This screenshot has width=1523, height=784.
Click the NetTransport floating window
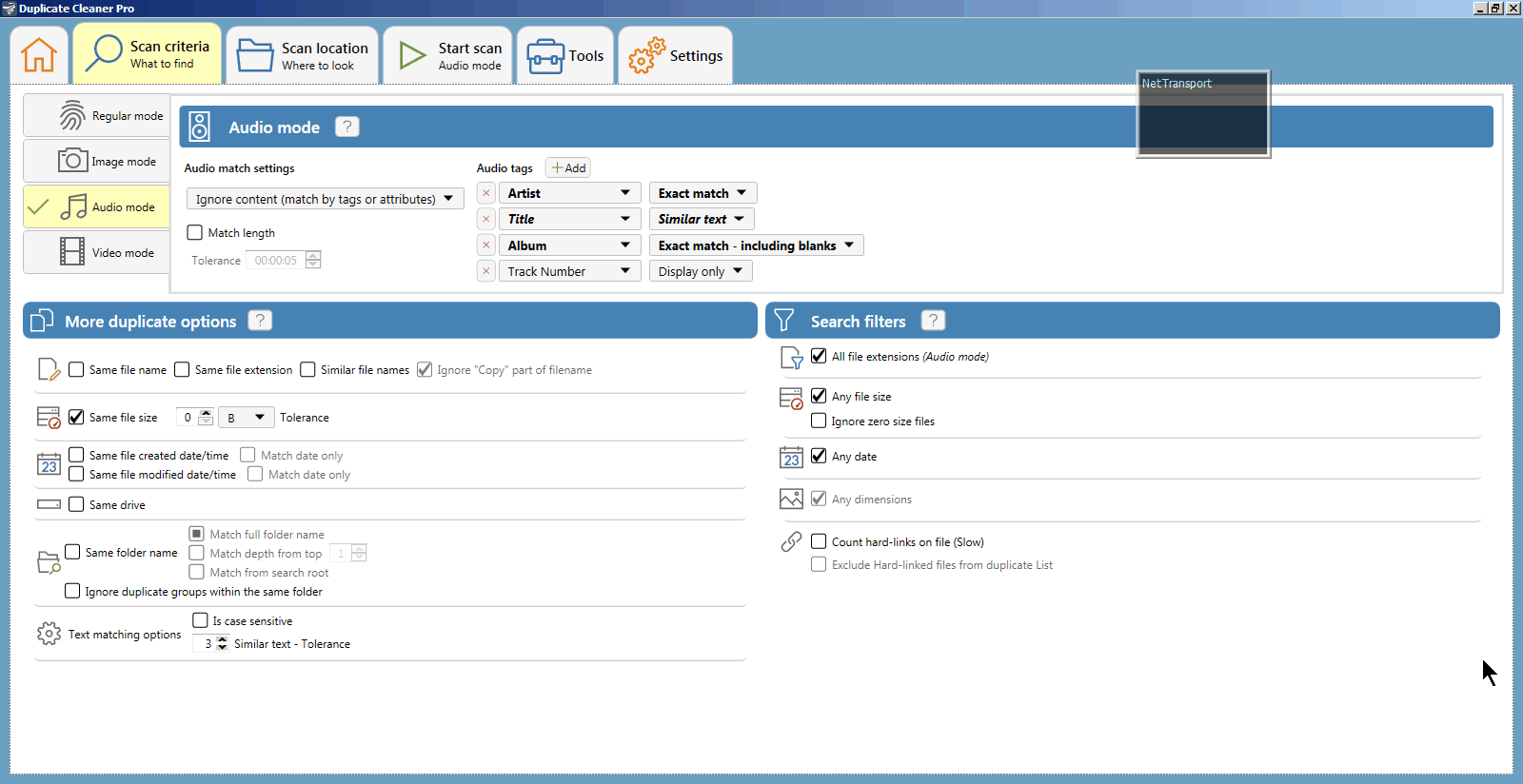coord(1204,113)
